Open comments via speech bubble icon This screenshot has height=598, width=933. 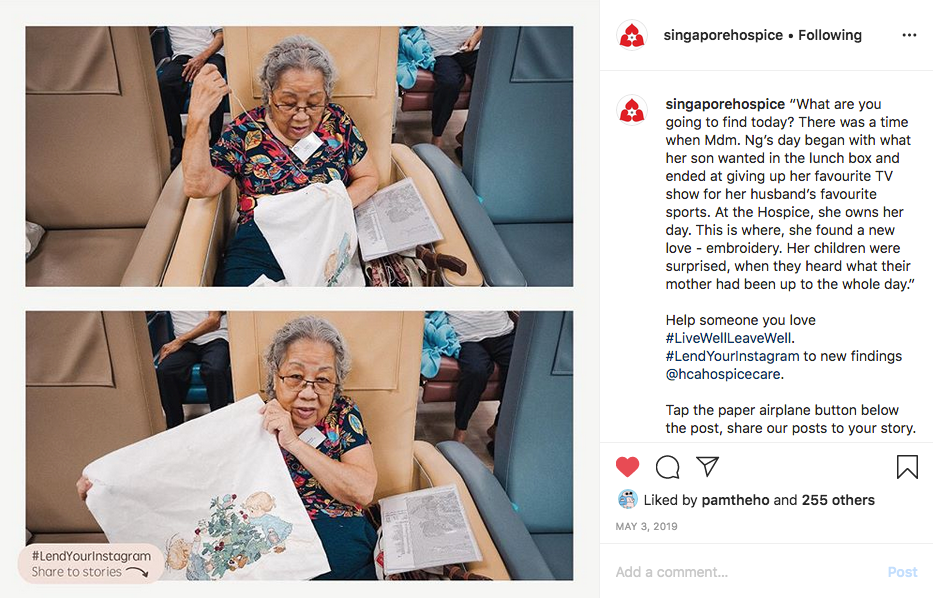[668, 467]
